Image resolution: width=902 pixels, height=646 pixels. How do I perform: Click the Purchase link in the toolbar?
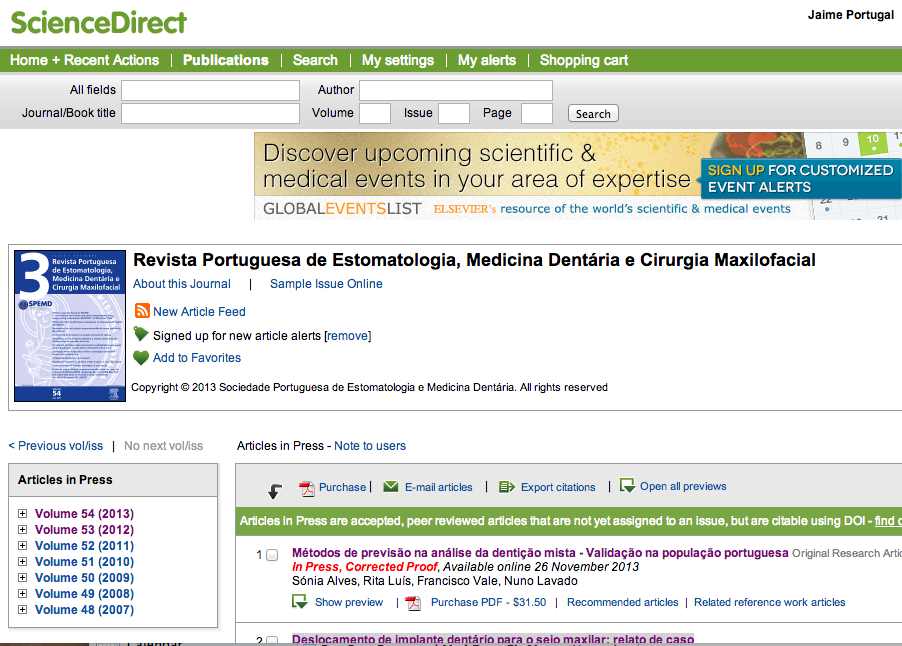[x=342, y=487]
